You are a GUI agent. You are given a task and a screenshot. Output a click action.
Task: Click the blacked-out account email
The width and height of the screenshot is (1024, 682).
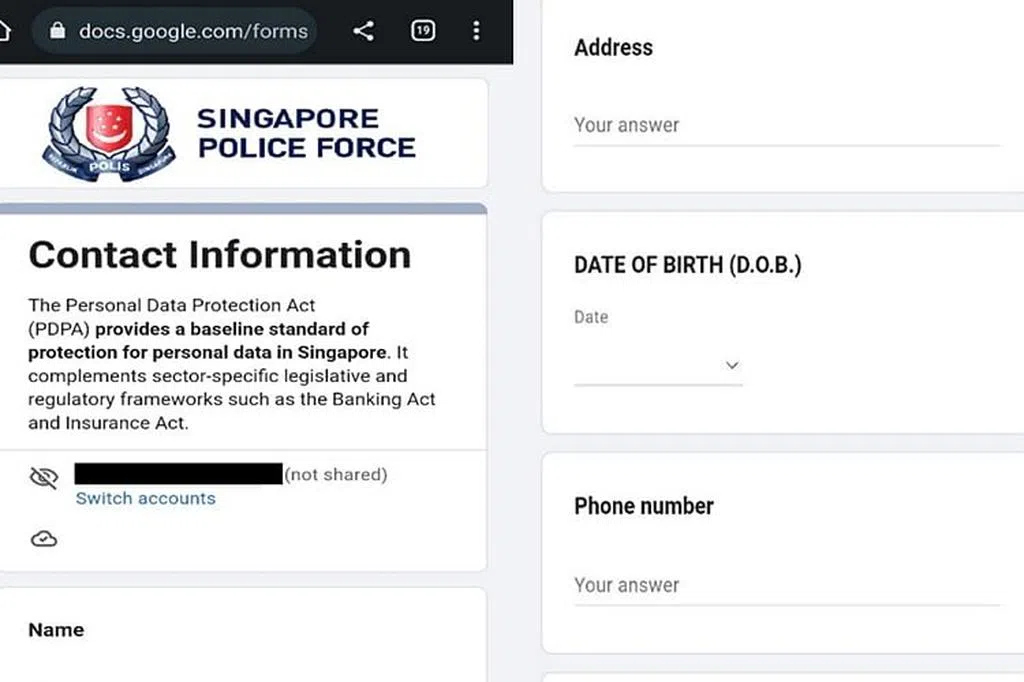[179, 474]
